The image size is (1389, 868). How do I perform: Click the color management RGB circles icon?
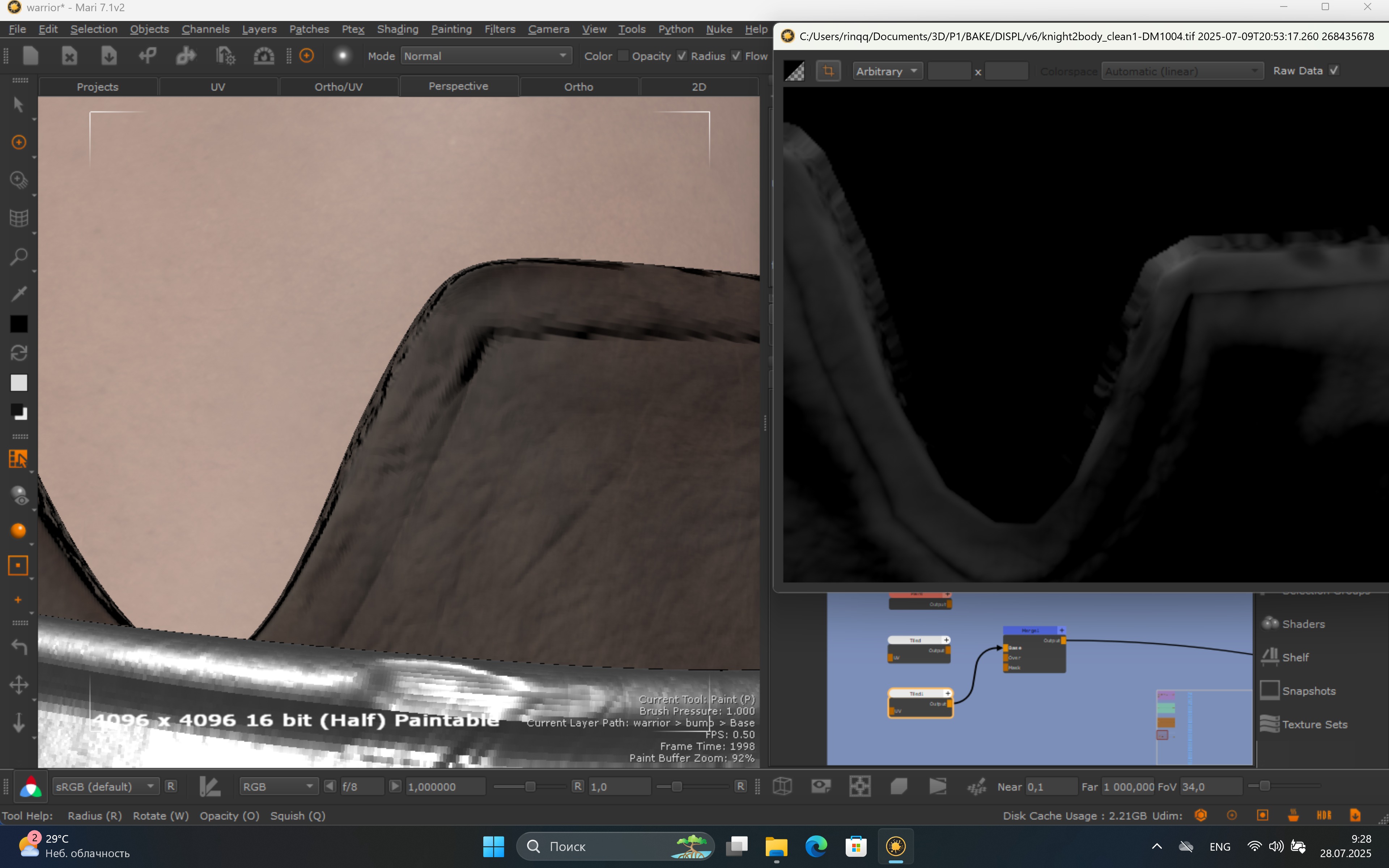[30, 787]
